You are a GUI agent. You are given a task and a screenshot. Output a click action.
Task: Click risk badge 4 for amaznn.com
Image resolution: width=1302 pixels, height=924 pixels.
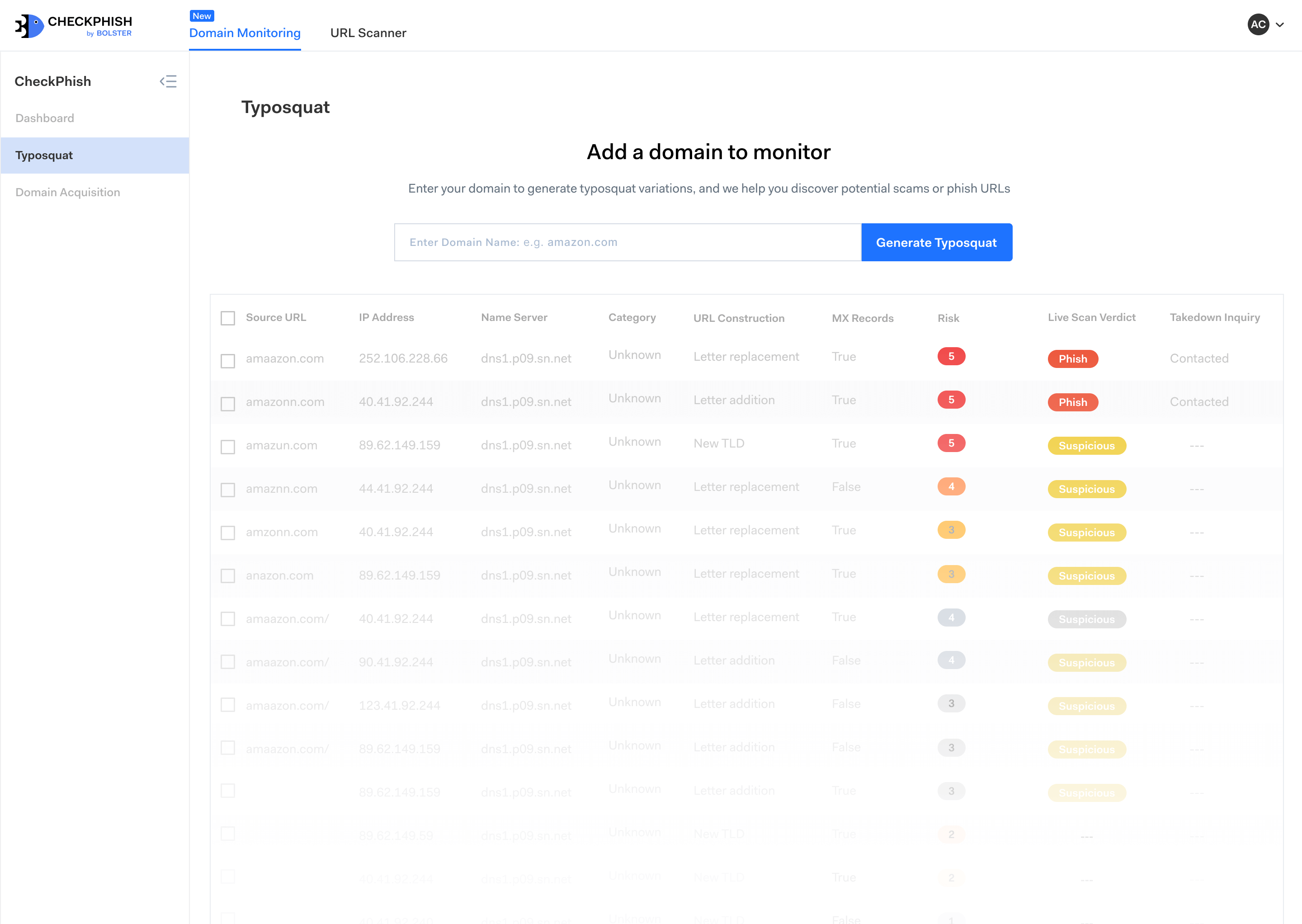coord(951,486)
